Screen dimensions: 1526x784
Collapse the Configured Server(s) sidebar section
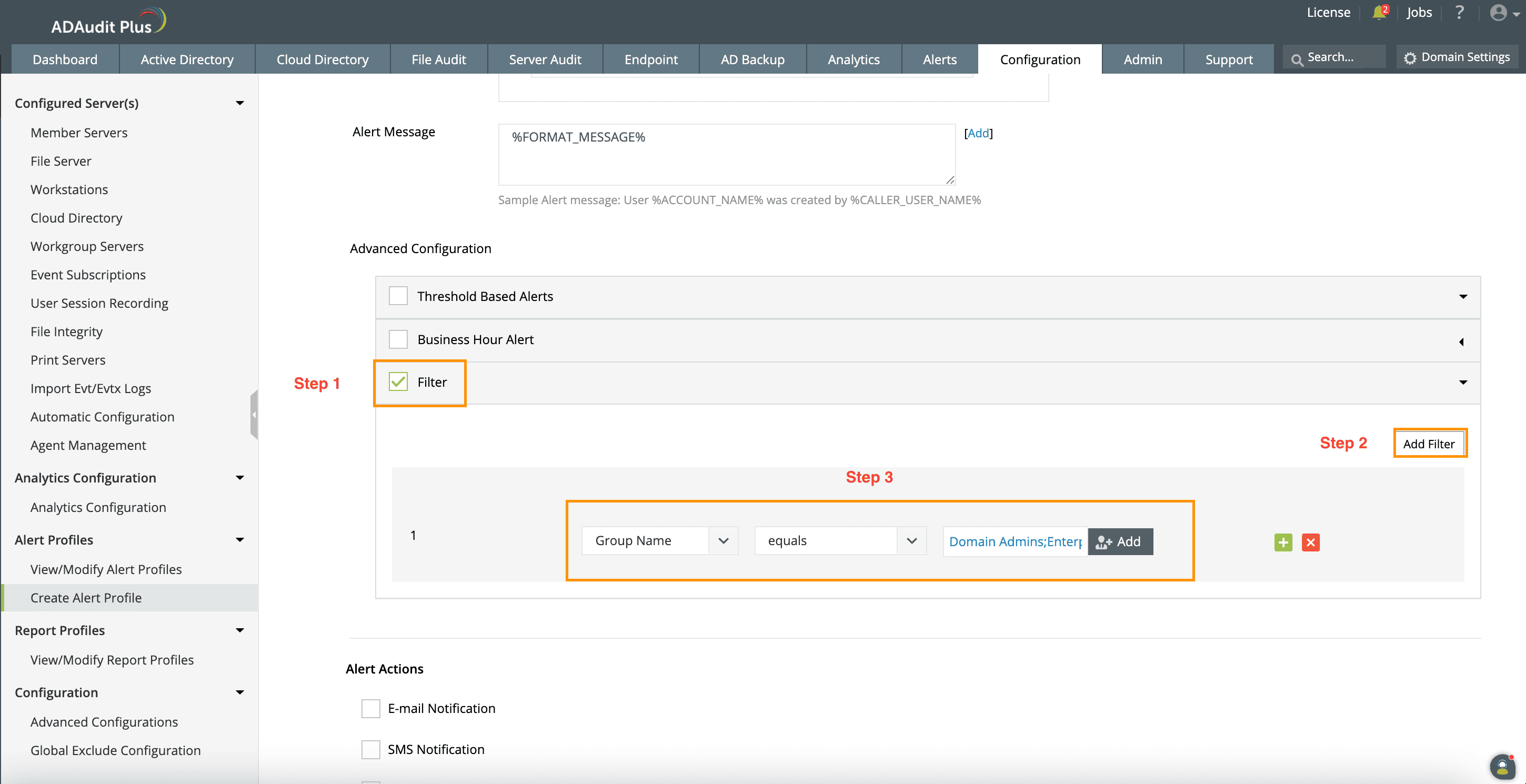240,103
